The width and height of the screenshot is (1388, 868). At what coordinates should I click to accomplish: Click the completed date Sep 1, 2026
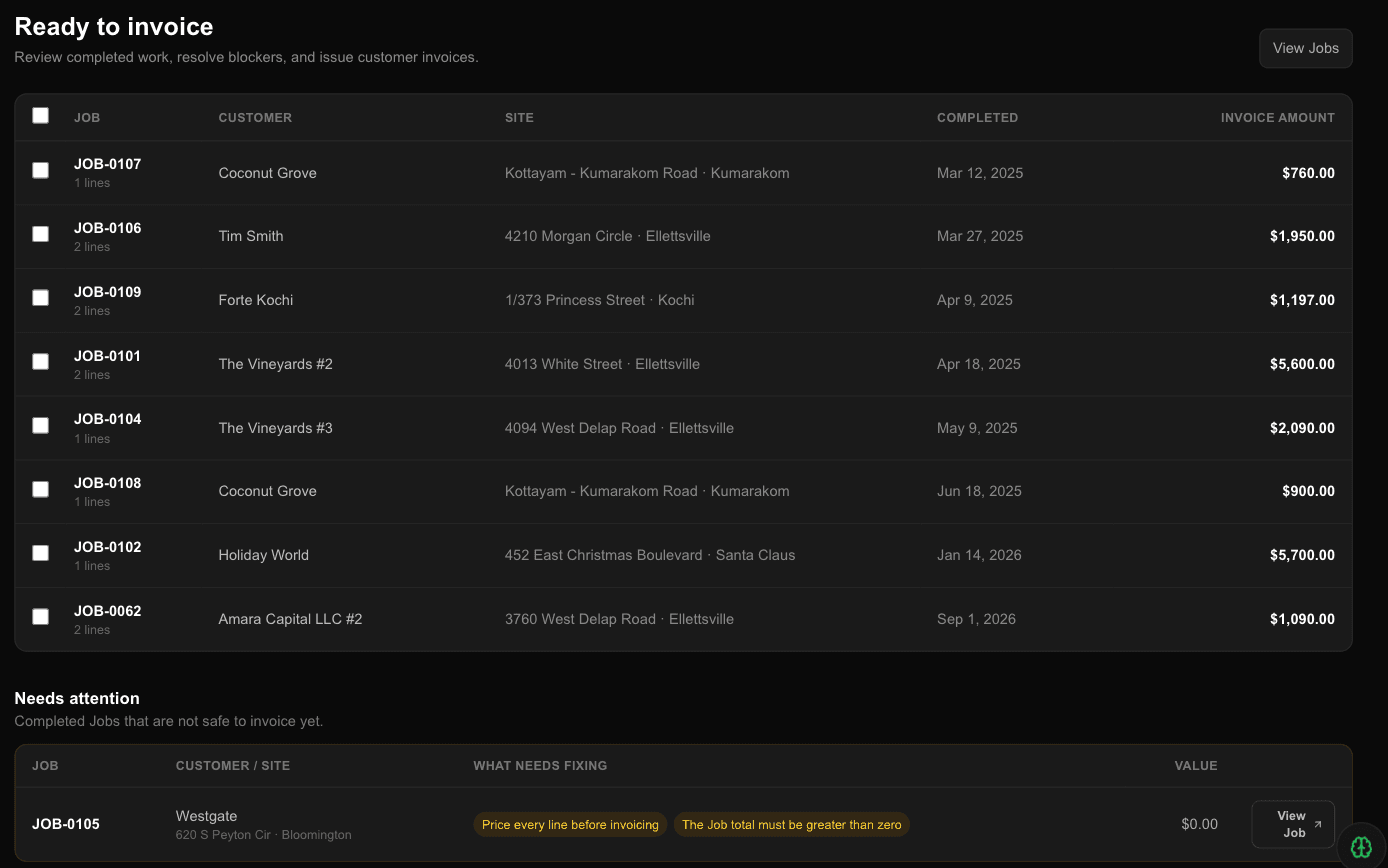976,619
